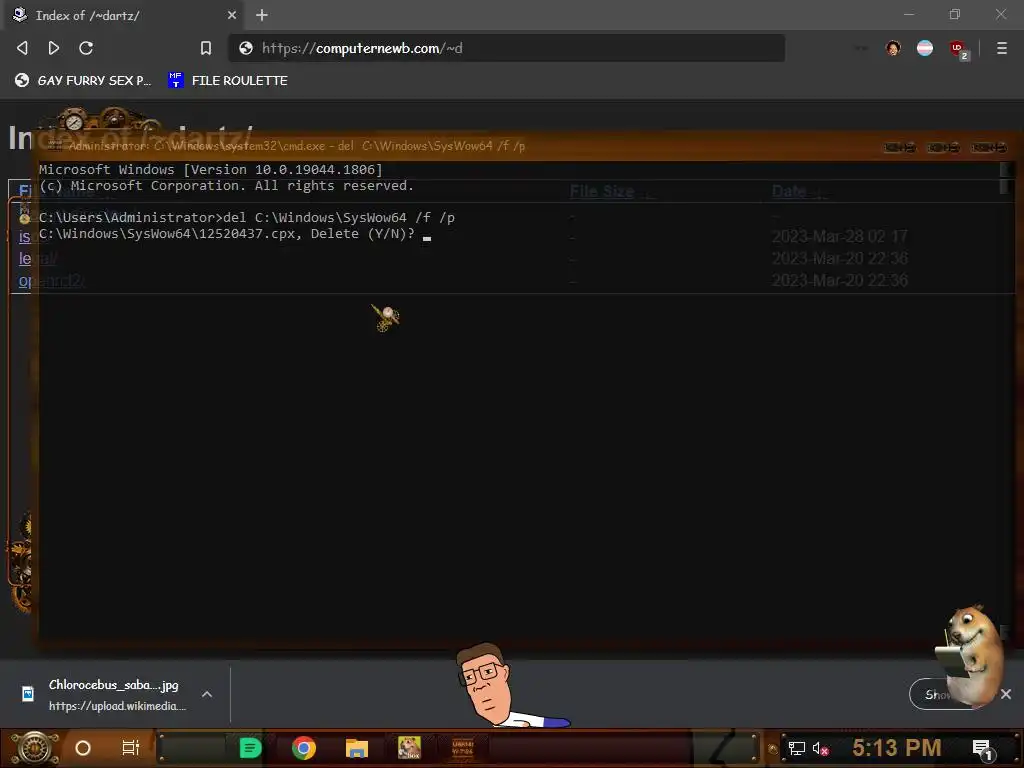Viewport: 1024px width, 768px height.
Task: Click the cmd window vertical scrollbar
Action: coord(1006,401)
